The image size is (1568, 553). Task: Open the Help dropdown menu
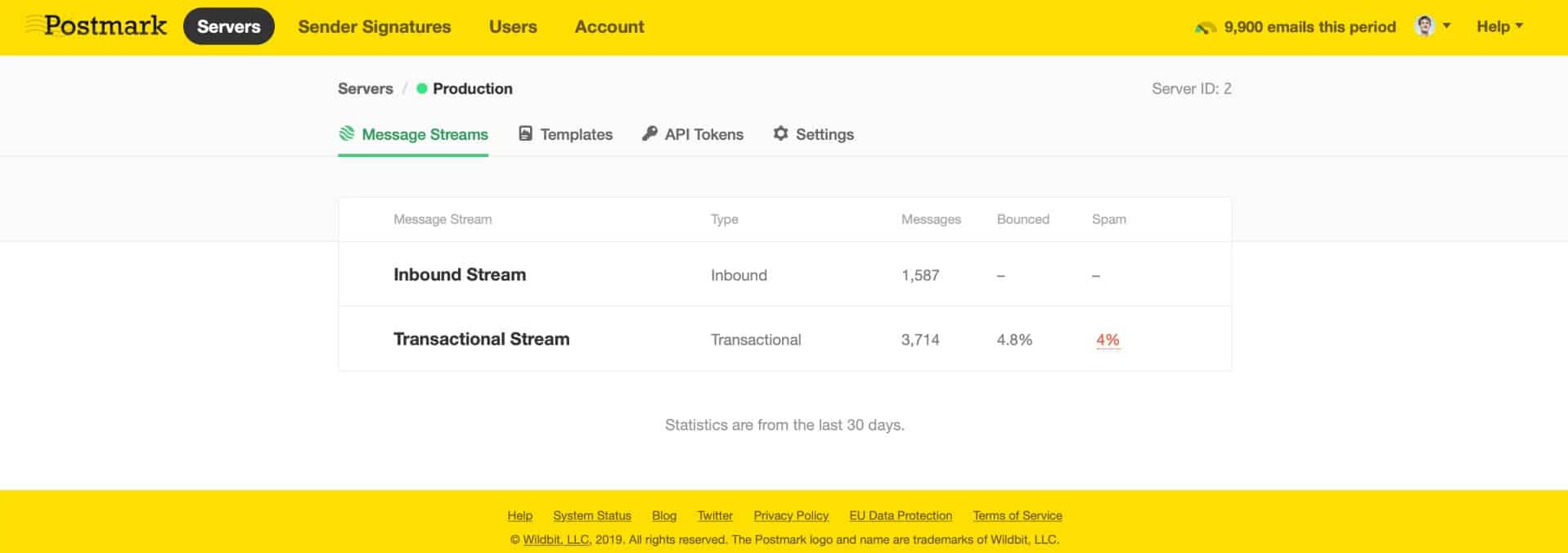tap(1499, 26)
